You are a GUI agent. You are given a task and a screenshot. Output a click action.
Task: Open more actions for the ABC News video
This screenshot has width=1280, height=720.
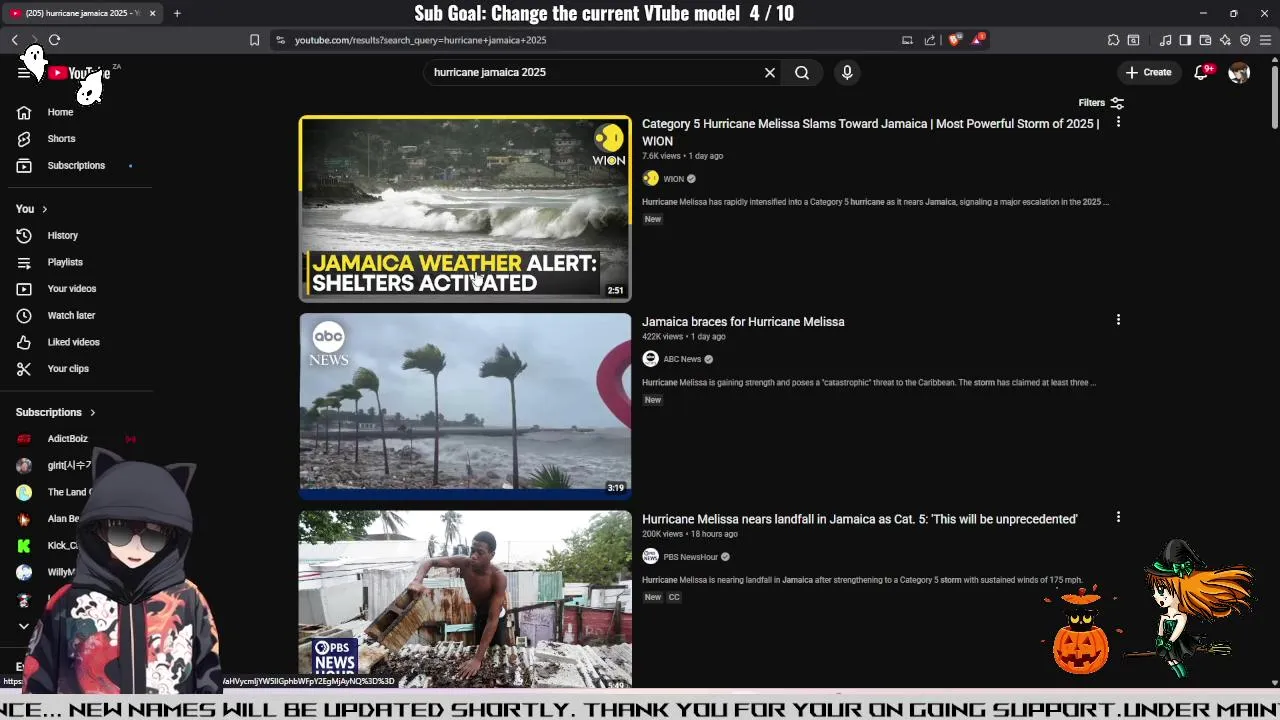pos(1118,320)
